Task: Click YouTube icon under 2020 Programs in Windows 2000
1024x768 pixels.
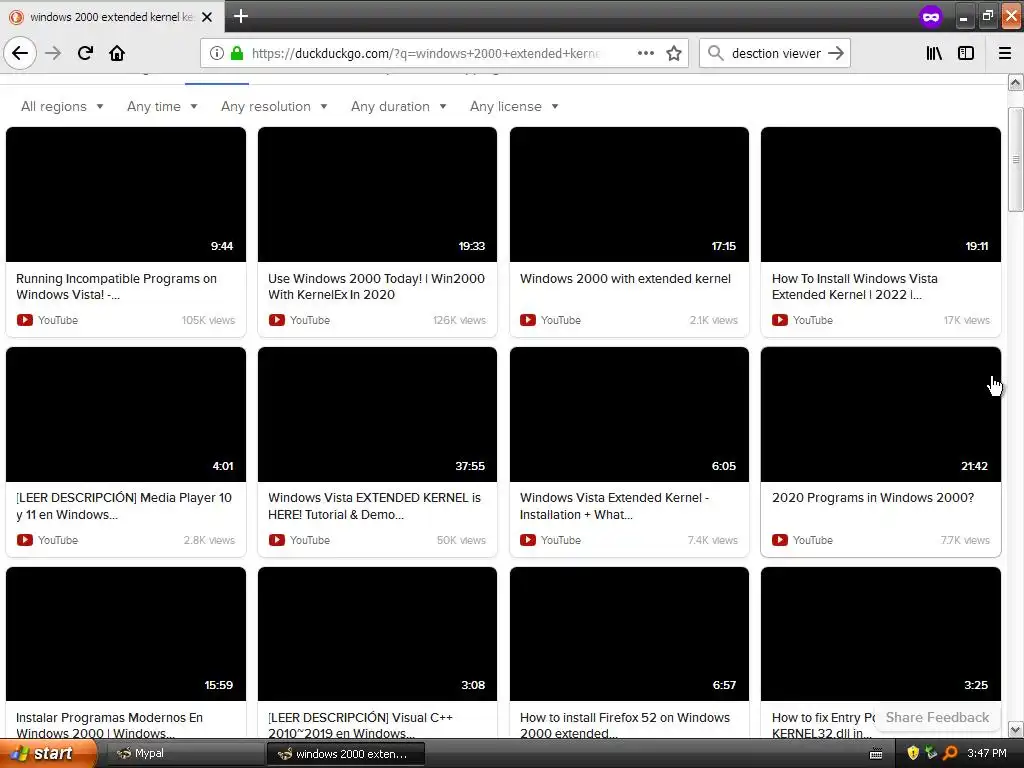Action: click(780, 540)
